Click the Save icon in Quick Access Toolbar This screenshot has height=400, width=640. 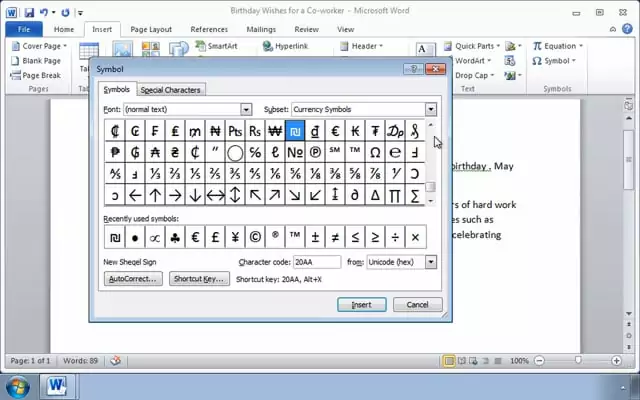pyautogui.click(x=29, y=12)
